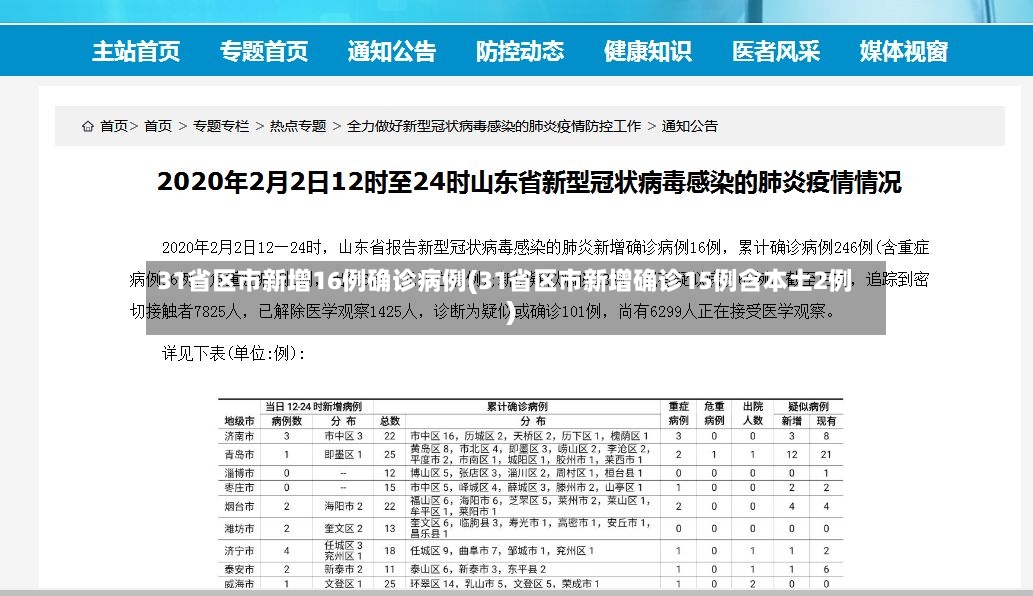Select 济南市 cumulative distribution starting 市中区 16
Screen dimensions: 1033x596
pyautogui.click(x=530, y=436)
